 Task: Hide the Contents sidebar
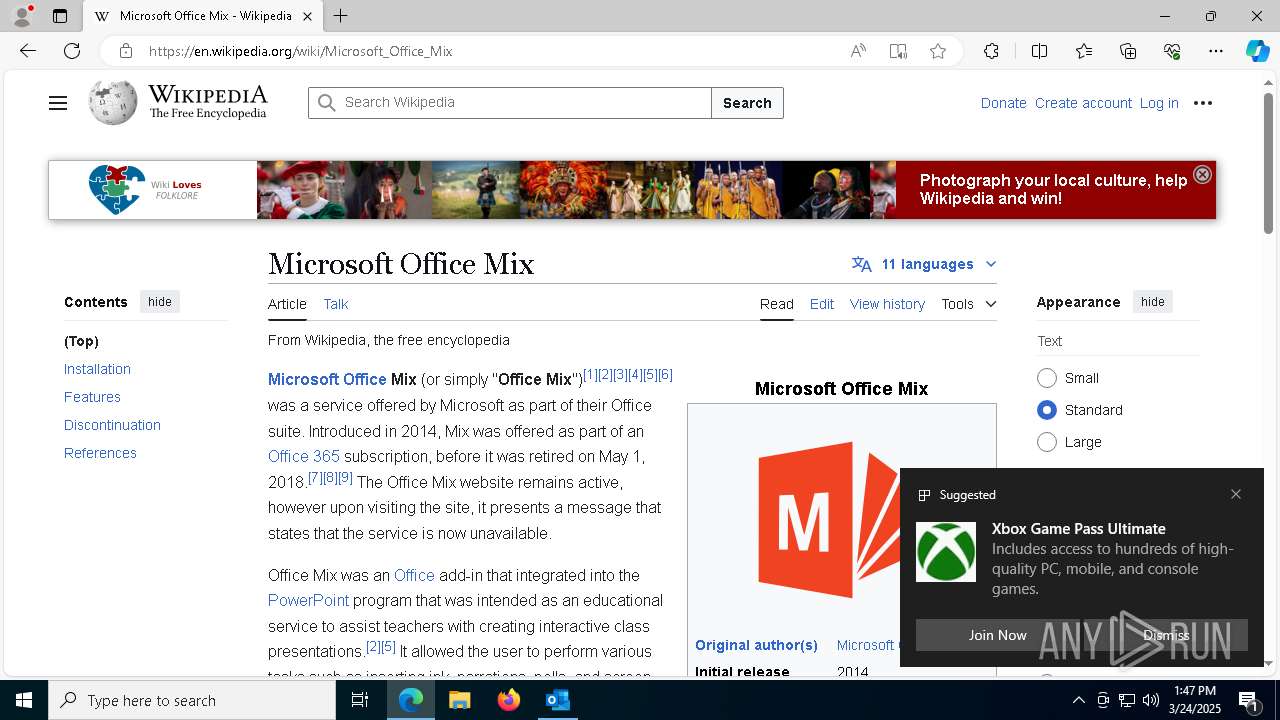(x=160, y=302)
